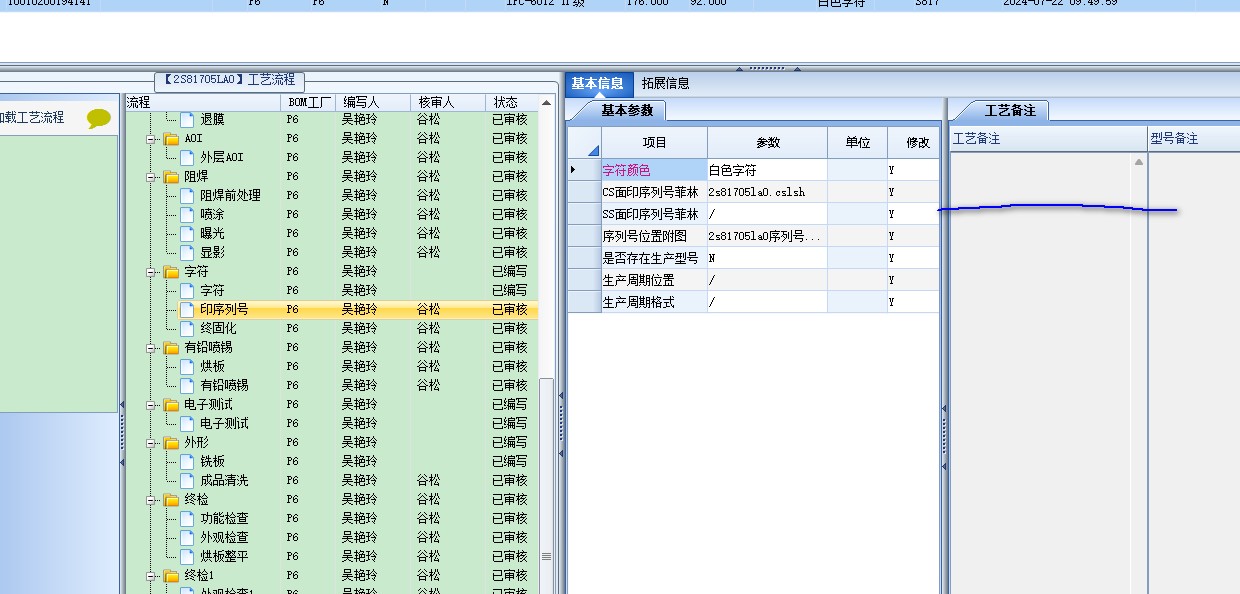This screenshot has height=594, width=1240.
Task: Click the tree scrollbar up arrow
Action: click(546, 103)
